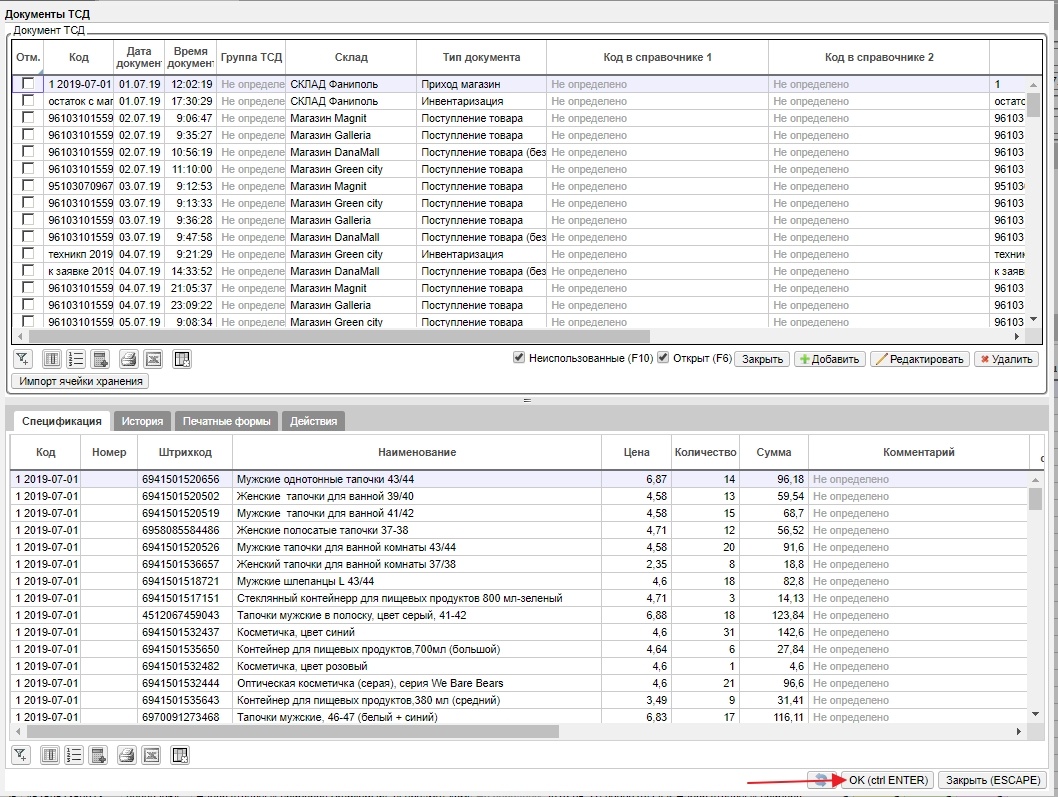The image size is (1058, 797).
Task: Open column settings in the documents toolbar
Action: pos(52,359)
